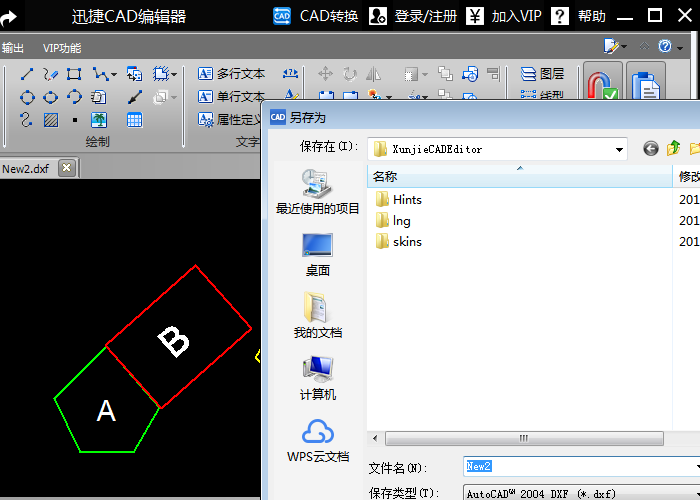Click the 文件名 filename input field
This screenshot has width=700, height=500.
(580, 467)
